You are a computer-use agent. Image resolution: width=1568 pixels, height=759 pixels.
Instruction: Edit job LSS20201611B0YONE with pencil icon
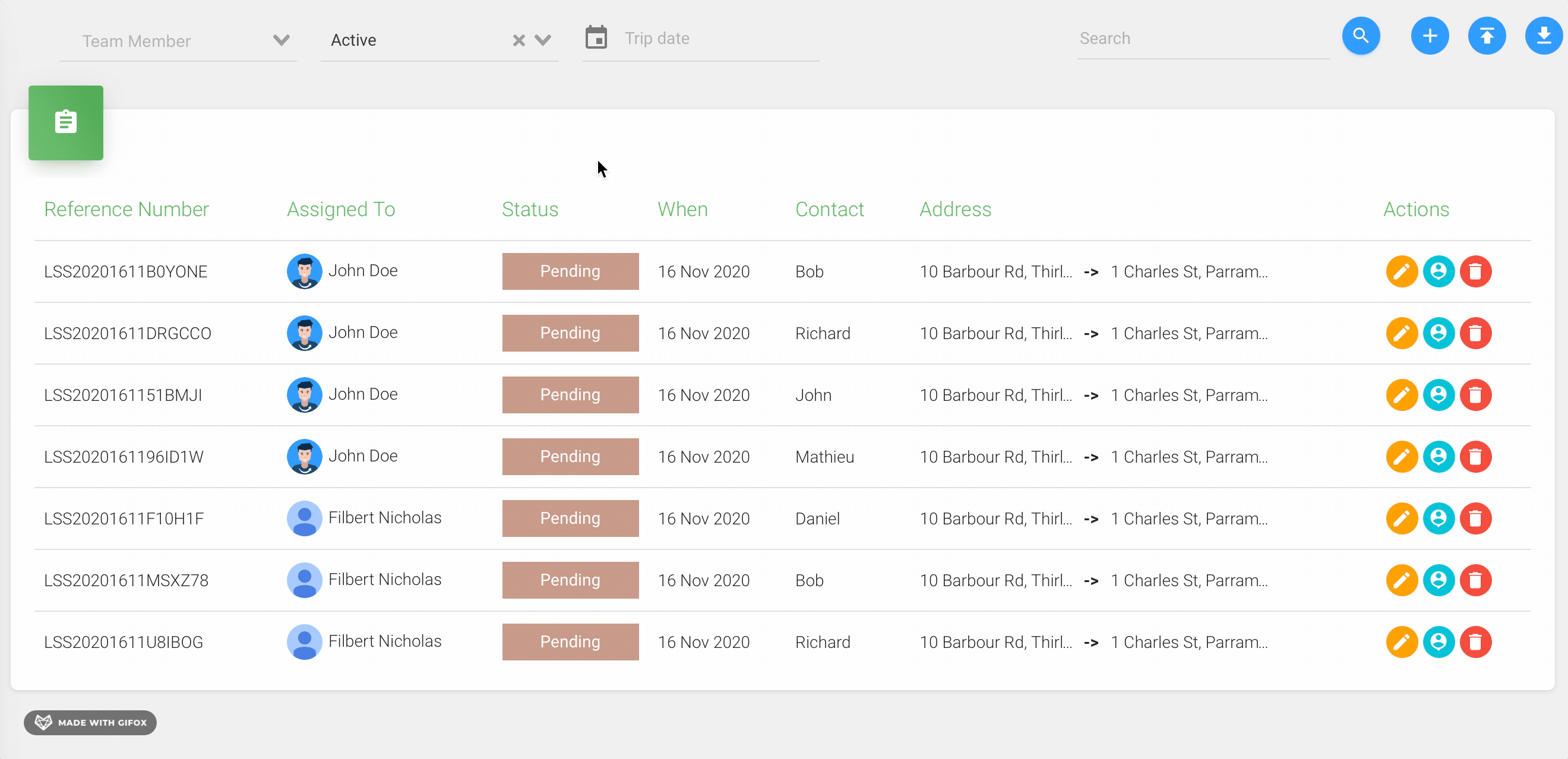point(1402,271)
